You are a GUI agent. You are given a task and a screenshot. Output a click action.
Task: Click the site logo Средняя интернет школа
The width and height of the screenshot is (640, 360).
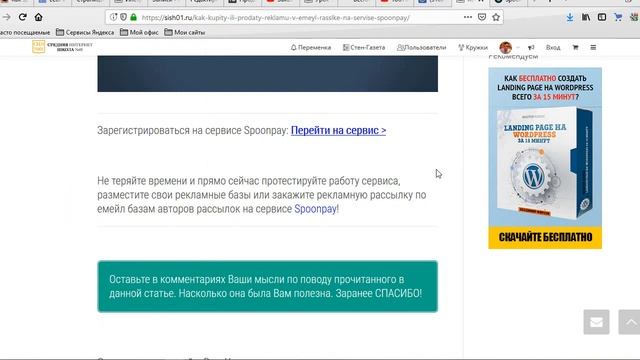(62, 47)
